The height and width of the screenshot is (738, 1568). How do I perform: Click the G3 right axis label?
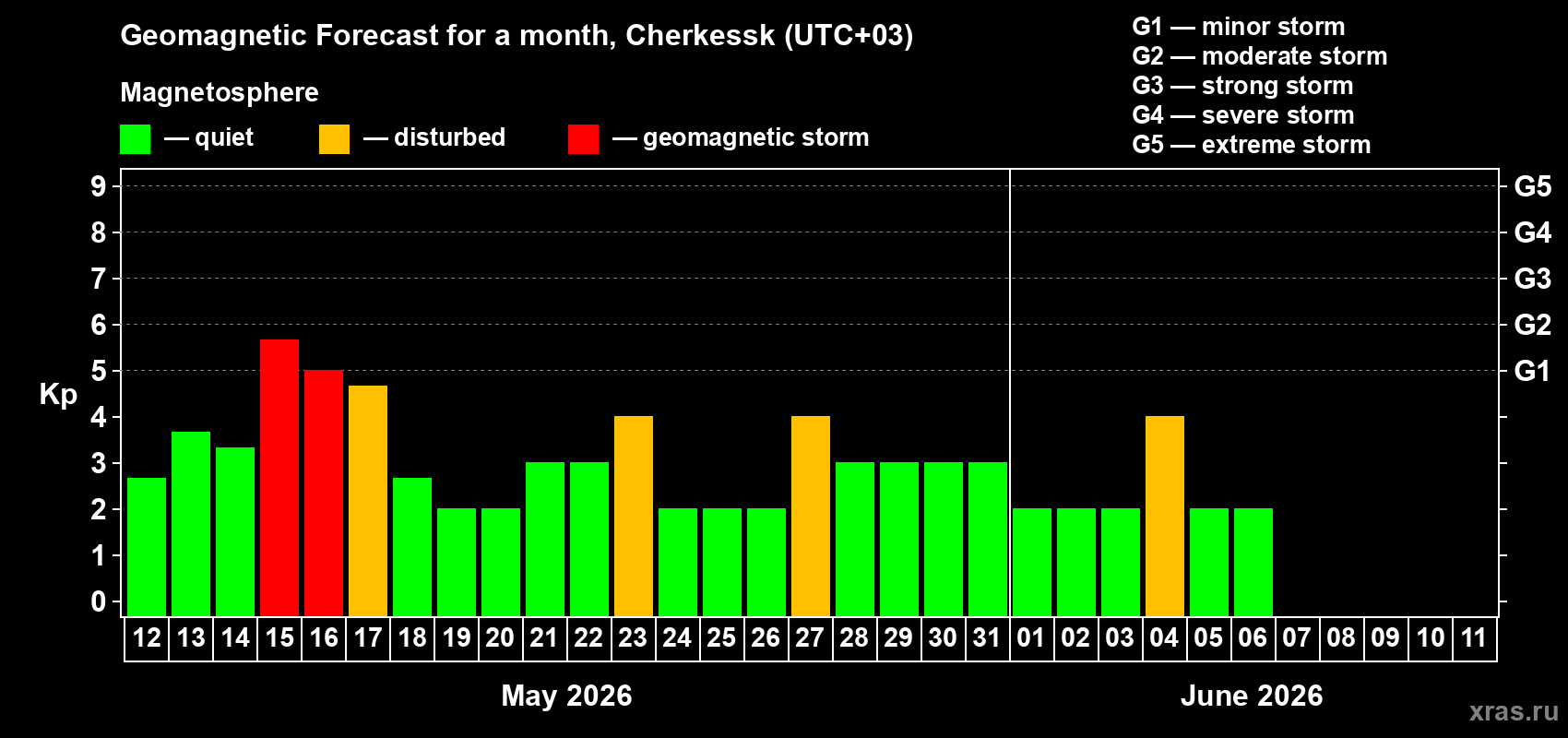point(1532,279)
